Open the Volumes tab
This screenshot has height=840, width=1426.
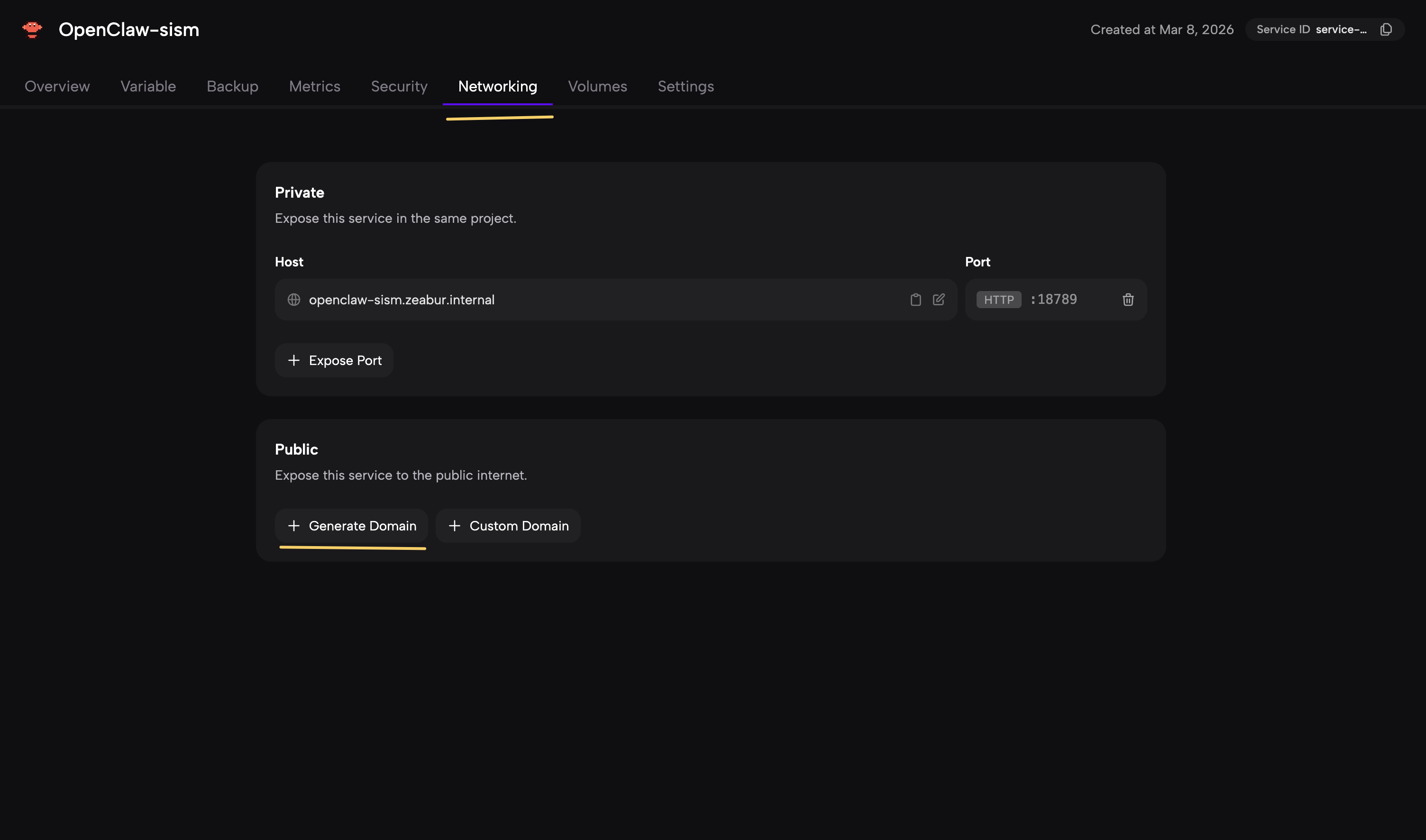coord(597,86)
